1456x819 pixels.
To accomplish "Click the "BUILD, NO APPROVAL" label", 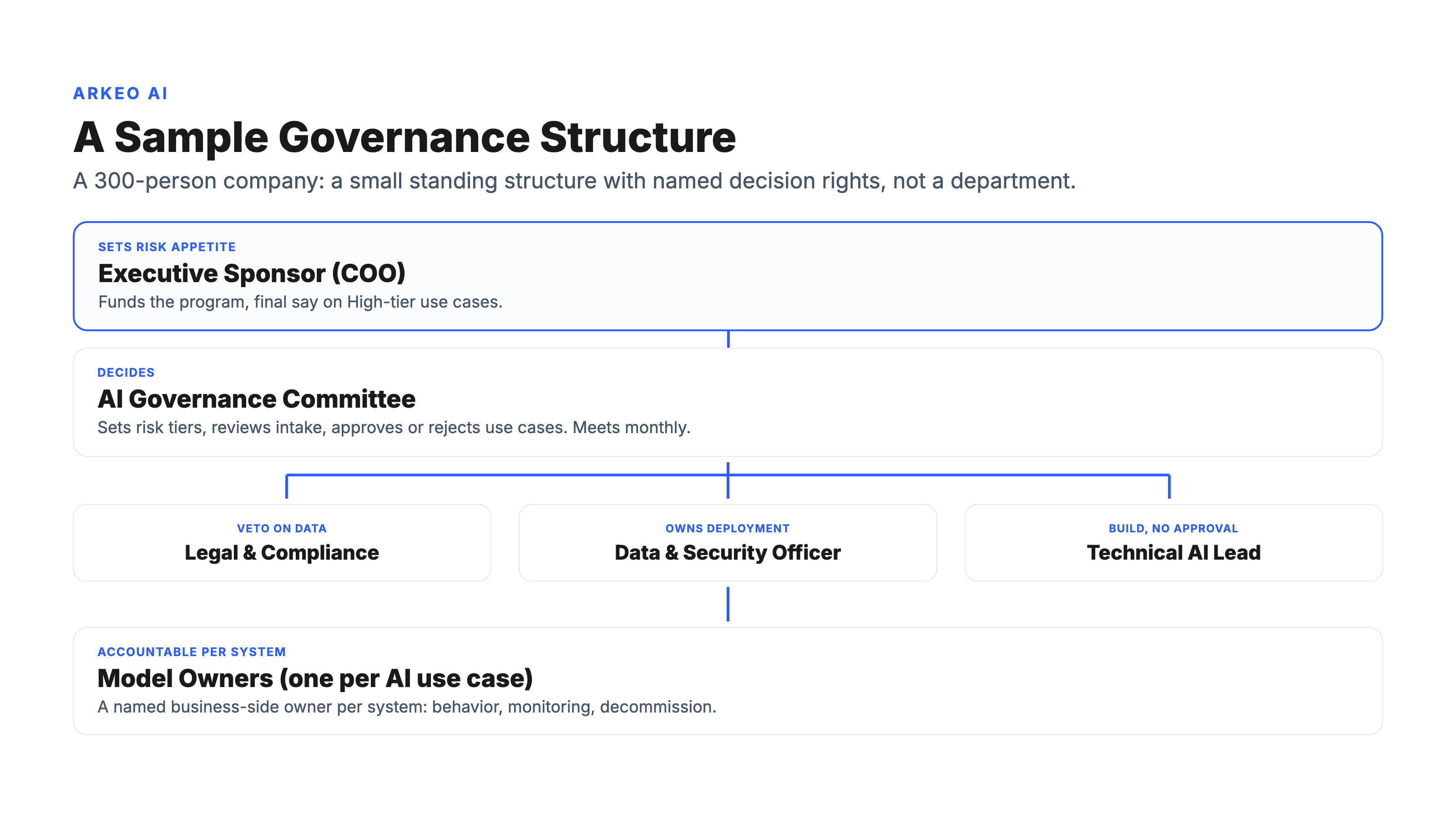I will [x=1173, y=528].
